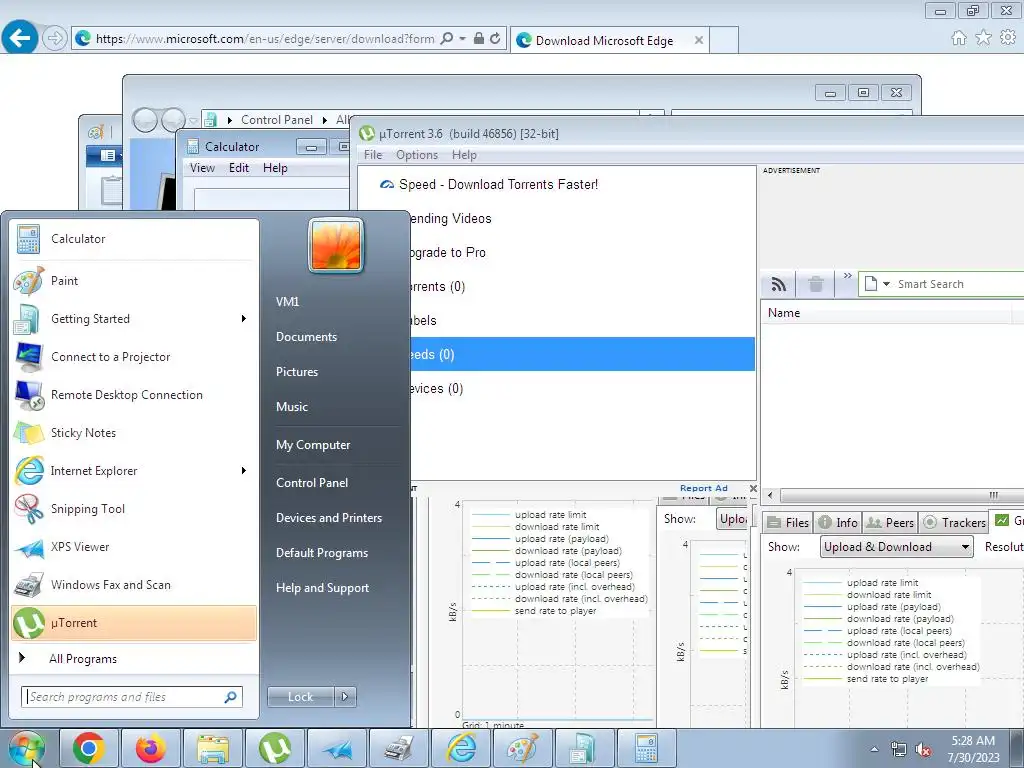The image size is (1024, 768).
Task: Open Calculator View menu
Action: coord(202,168)
